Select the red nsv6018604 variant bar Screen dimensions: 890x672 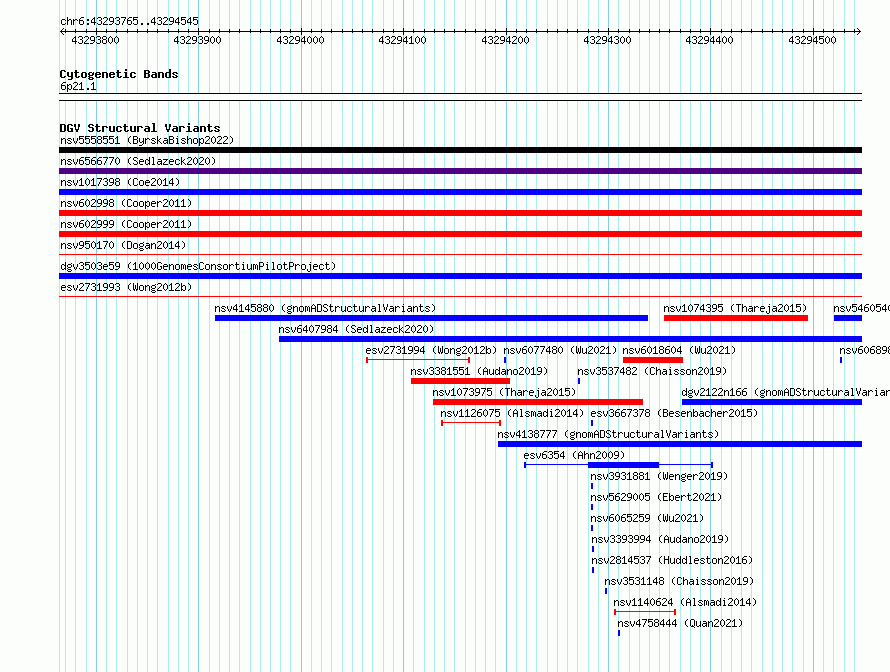coord(653,360)
